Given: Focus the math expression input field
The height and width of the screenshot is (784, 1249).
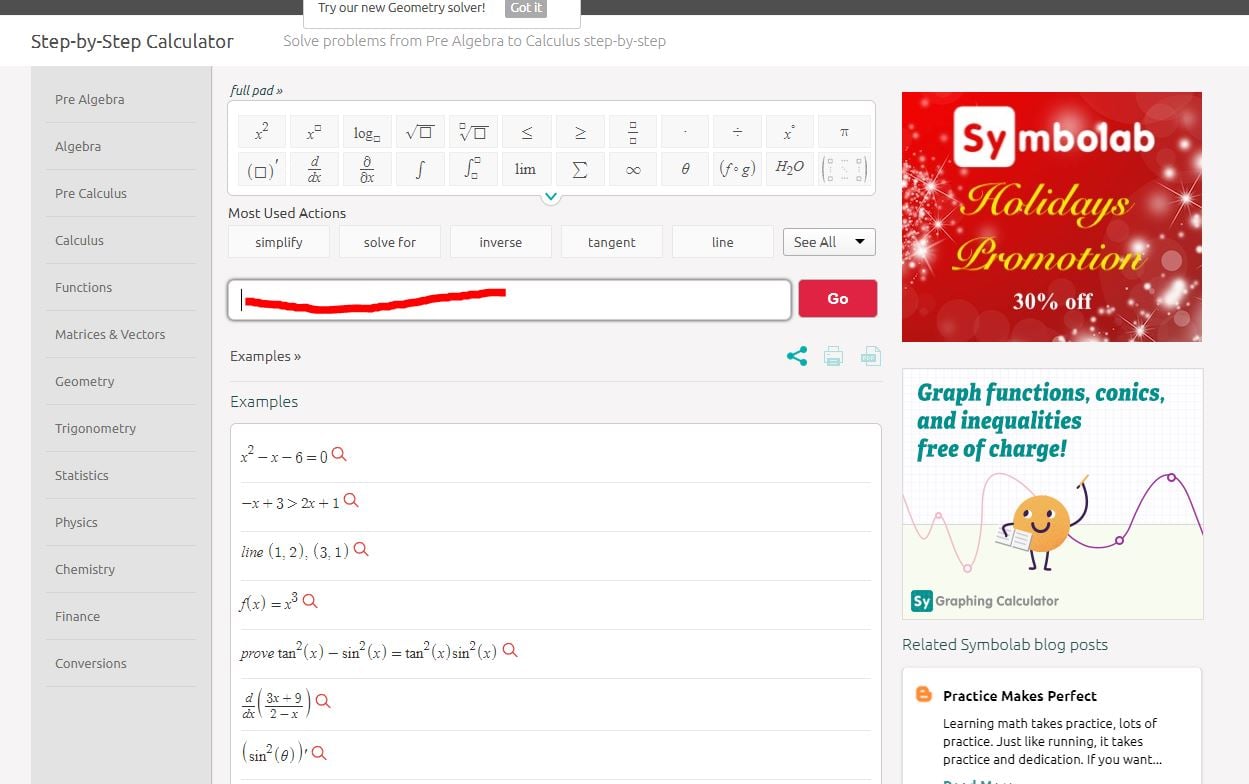Looking at the screenshot, I should [510, 299].
